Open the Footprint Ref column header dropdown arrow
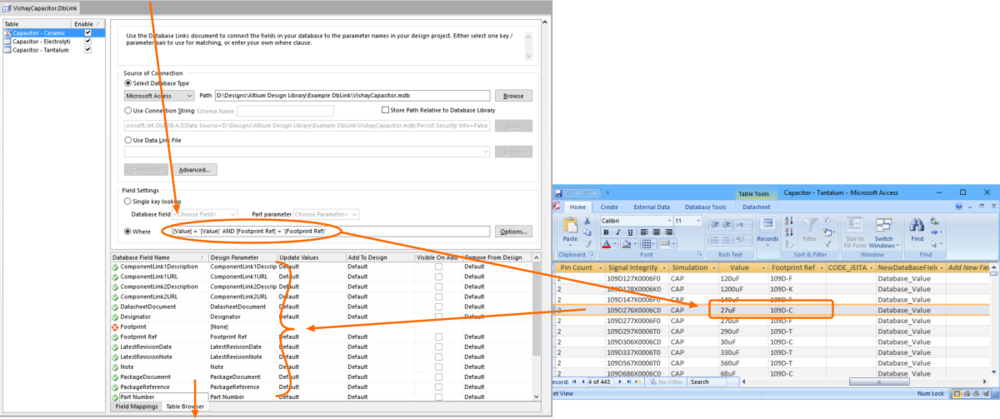1000x419 pixels. click(x=820, y=268)
